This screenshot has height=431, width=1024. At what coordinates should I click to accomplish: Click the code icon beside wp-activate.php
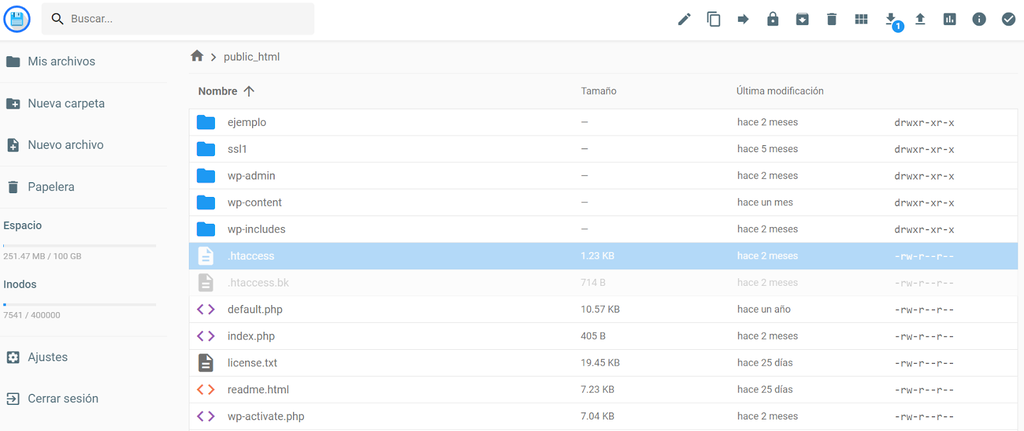[206, 416]
